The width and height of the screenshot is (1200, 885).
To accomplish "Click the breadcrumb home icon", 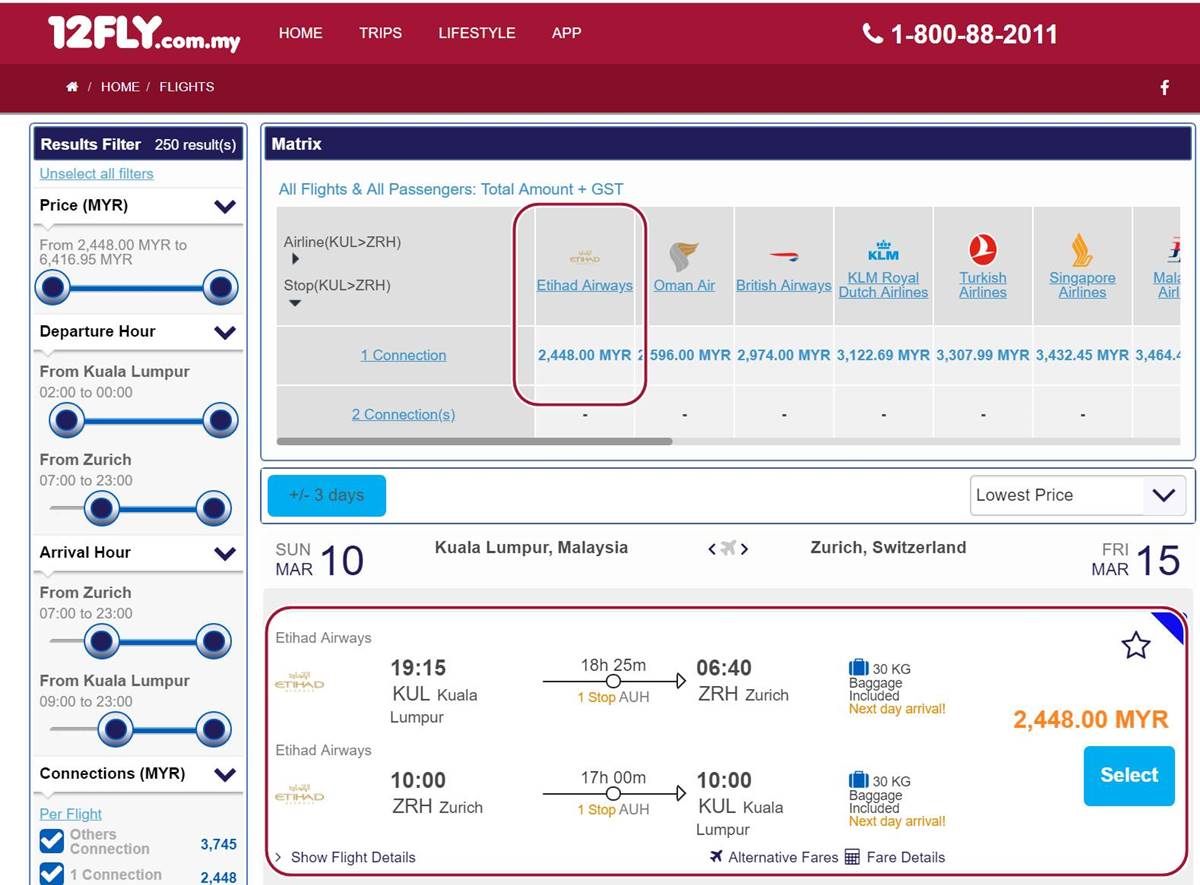I will (x=72, y=87).
